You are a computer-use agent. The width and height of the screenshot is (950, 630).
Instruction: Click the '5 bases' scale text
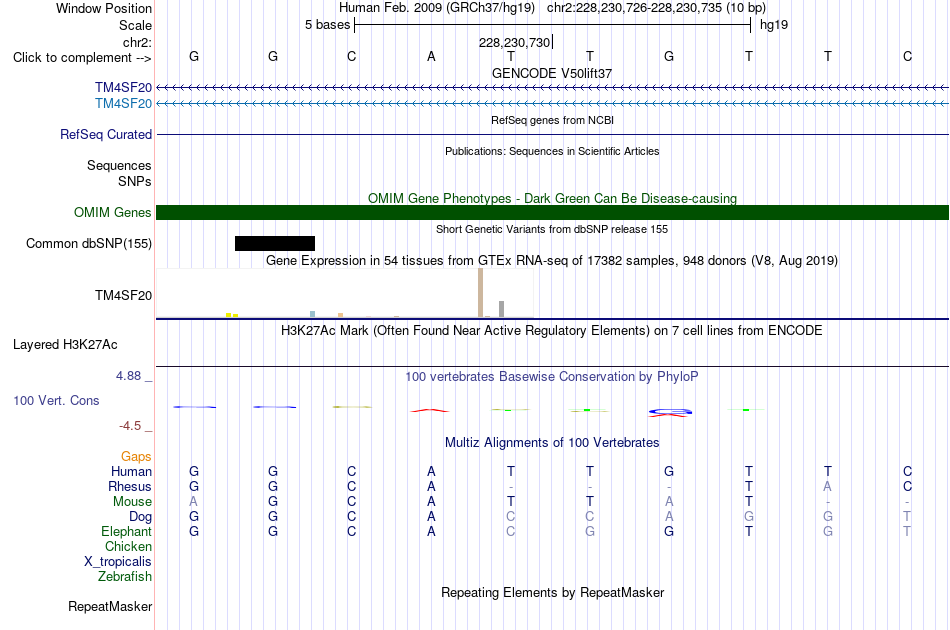tap(327, 25)
